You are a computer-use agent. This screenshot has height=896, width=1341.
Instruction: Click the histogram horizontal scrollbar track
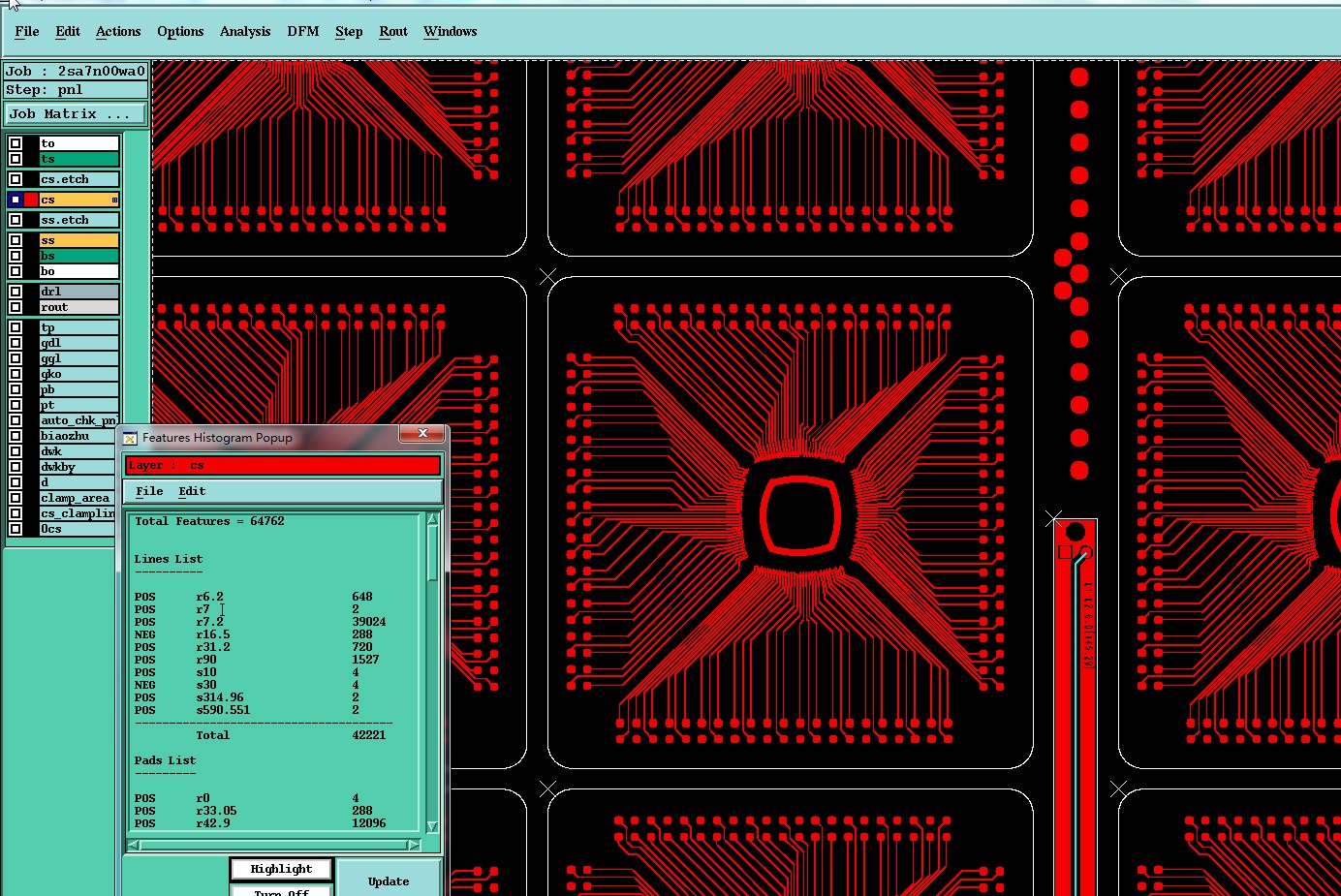[274, 845]
